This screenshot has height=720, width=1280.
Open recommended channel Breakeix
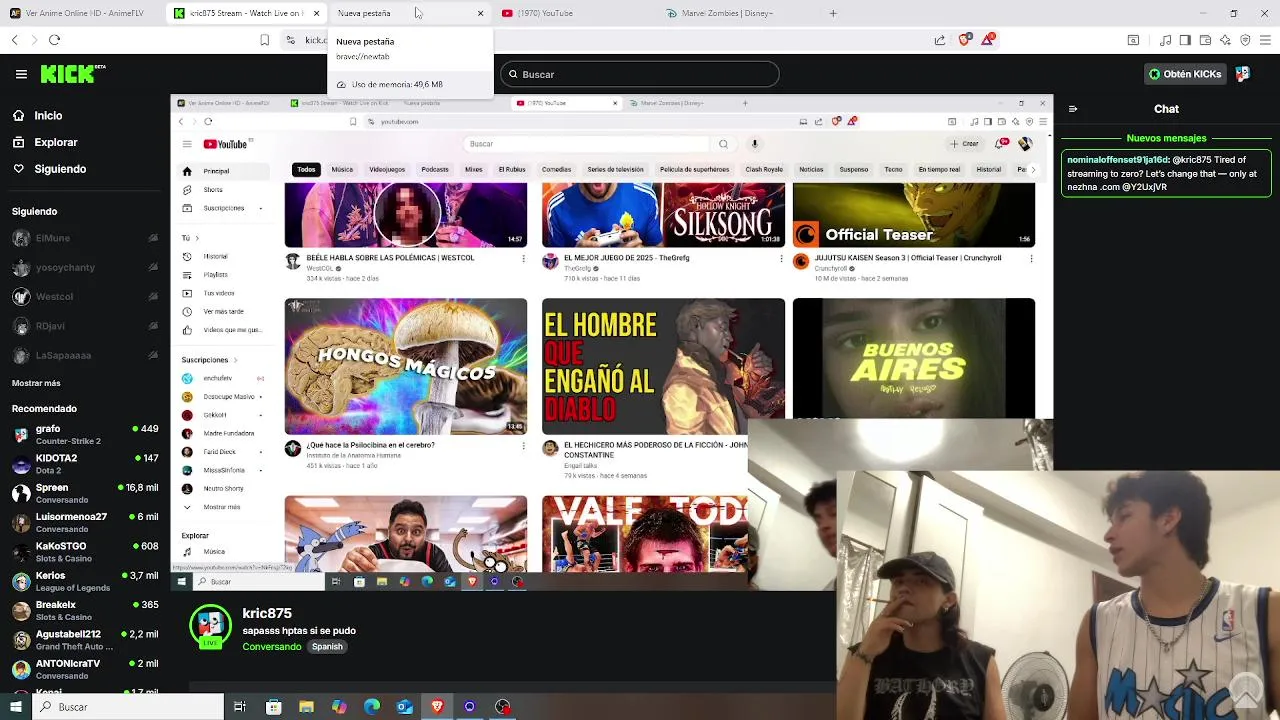click(x=85, y=610)
